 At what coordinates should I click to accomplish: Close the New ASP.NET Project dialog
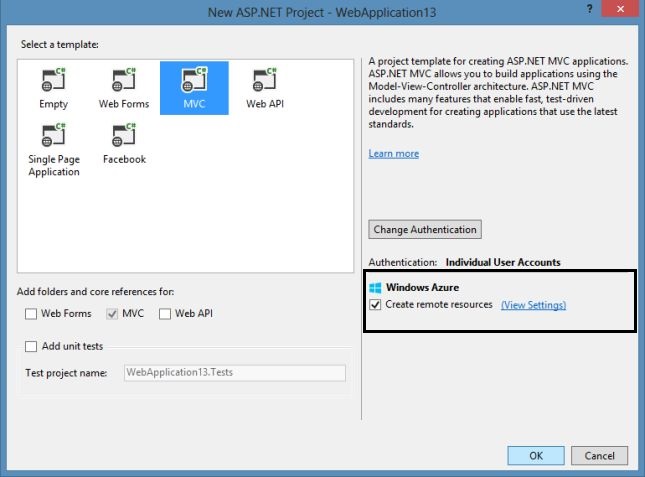(620, 9)
